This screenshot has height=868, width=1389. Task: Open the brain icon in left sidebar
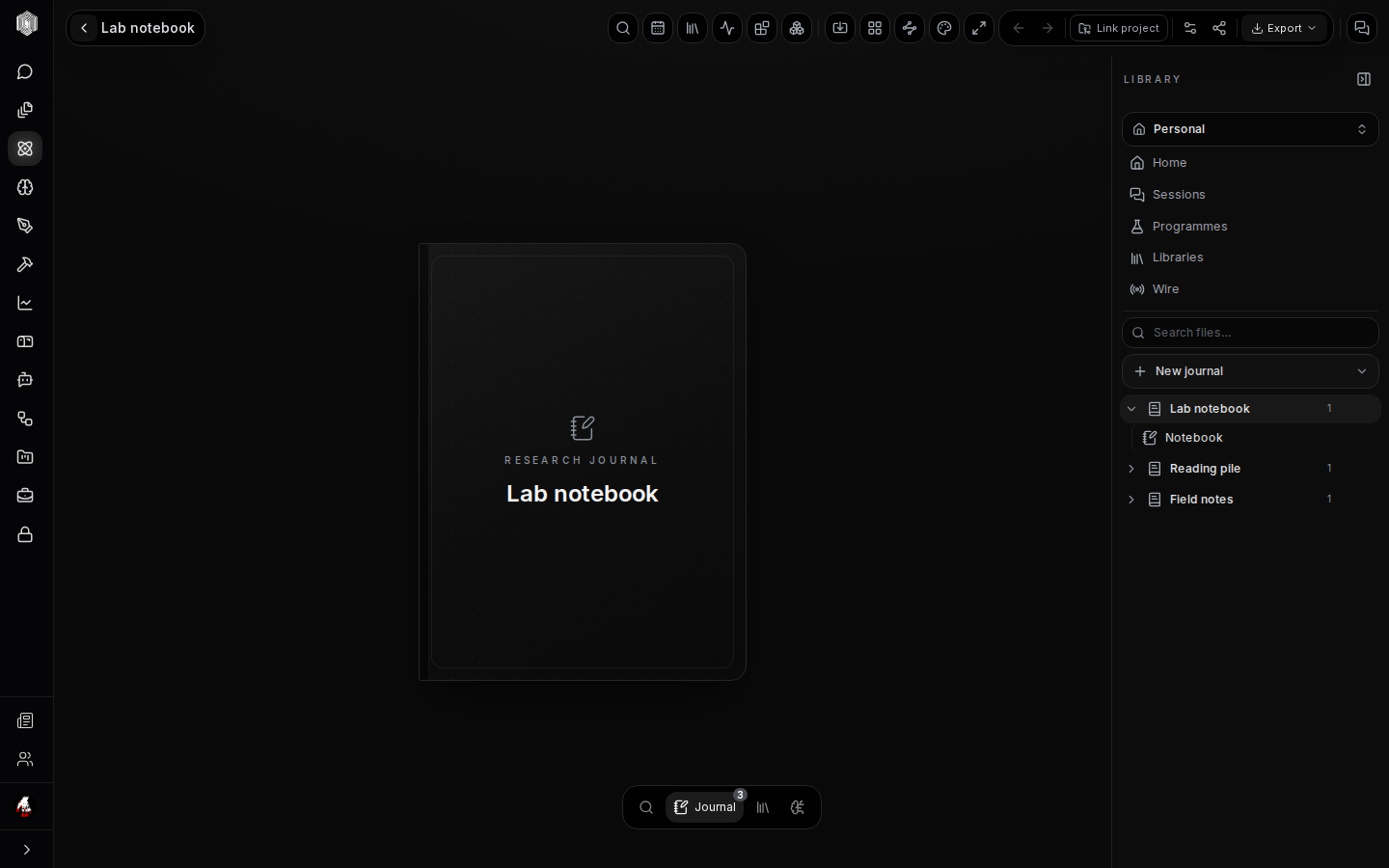(x=25, y=187)
